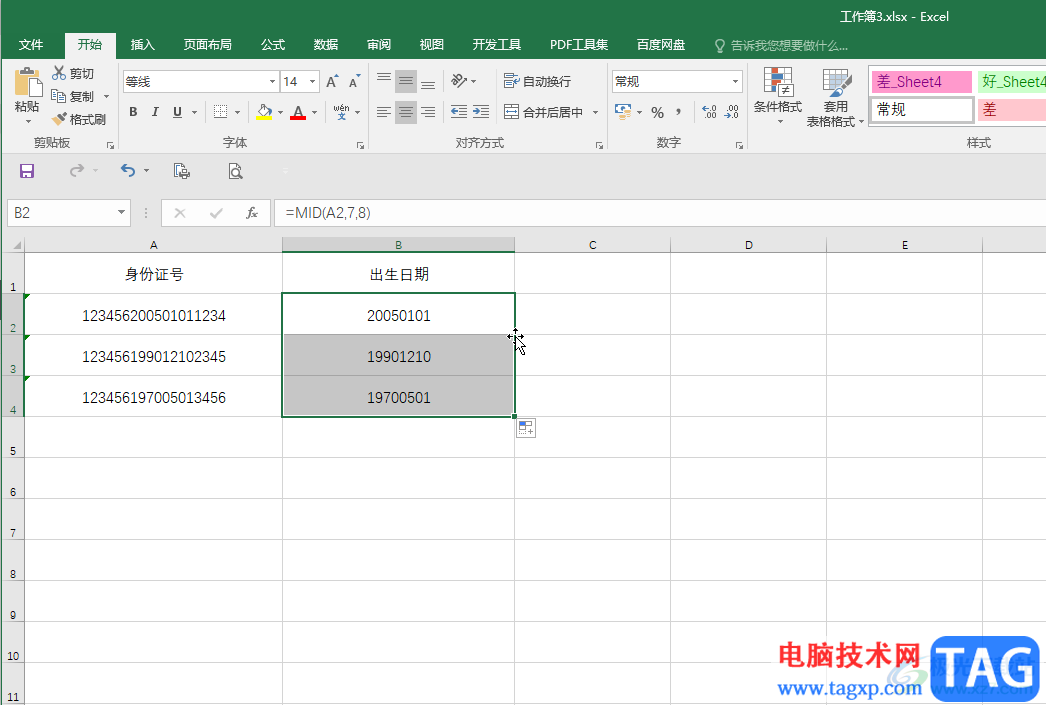The width and height of the screenshot is (1046, 705).
Task: Switch to the 插入 Insert tab
Action: tap(143, 45)
